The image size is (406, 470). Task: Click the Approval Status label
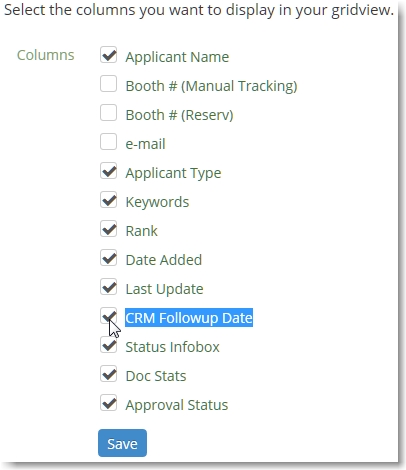[x=177, y=405]
